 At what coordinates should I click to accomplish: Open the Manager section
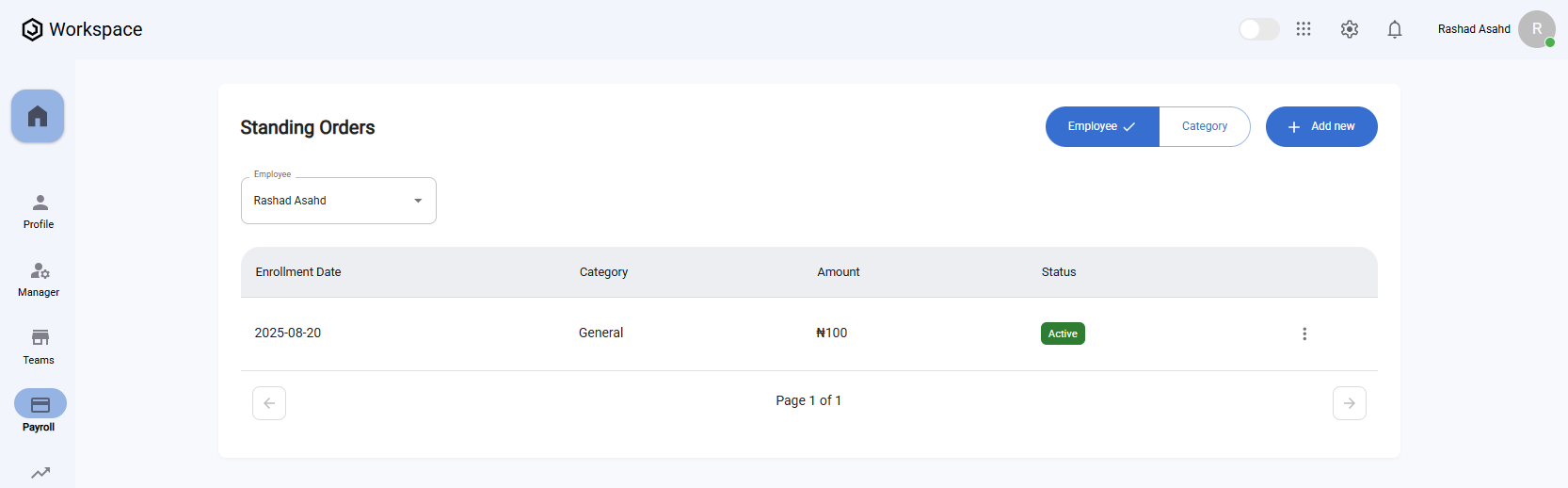(40, 279)
